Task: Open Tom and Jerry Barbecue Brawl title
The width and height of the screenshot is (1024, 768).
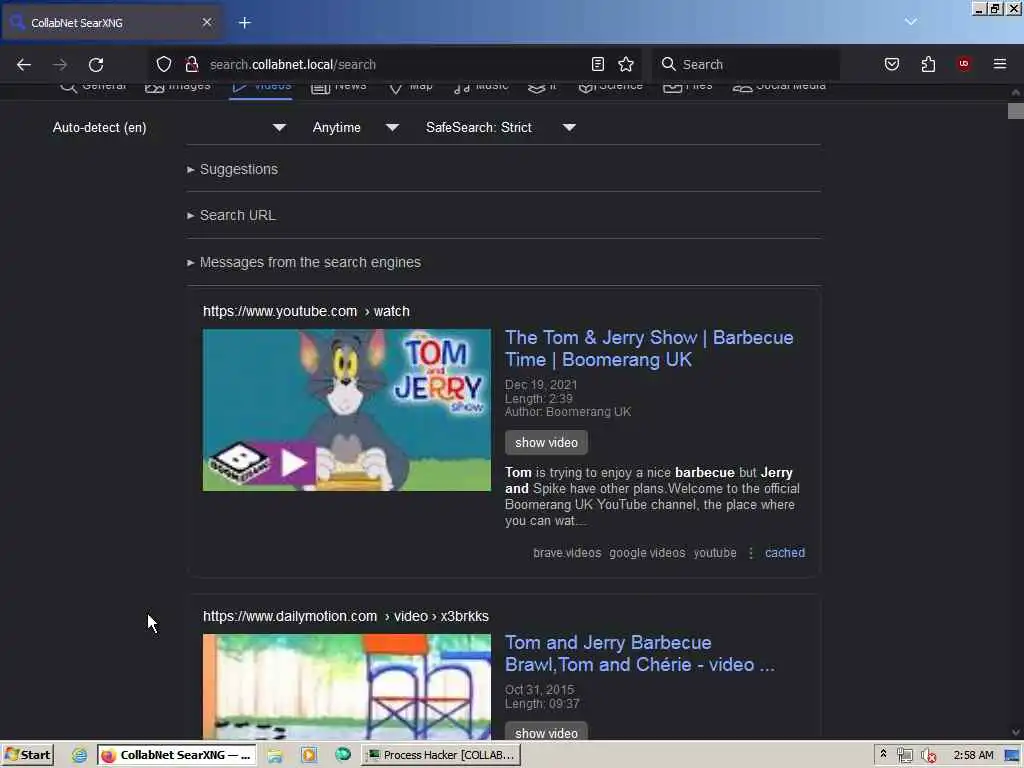Action: click(x=639, y=654)
